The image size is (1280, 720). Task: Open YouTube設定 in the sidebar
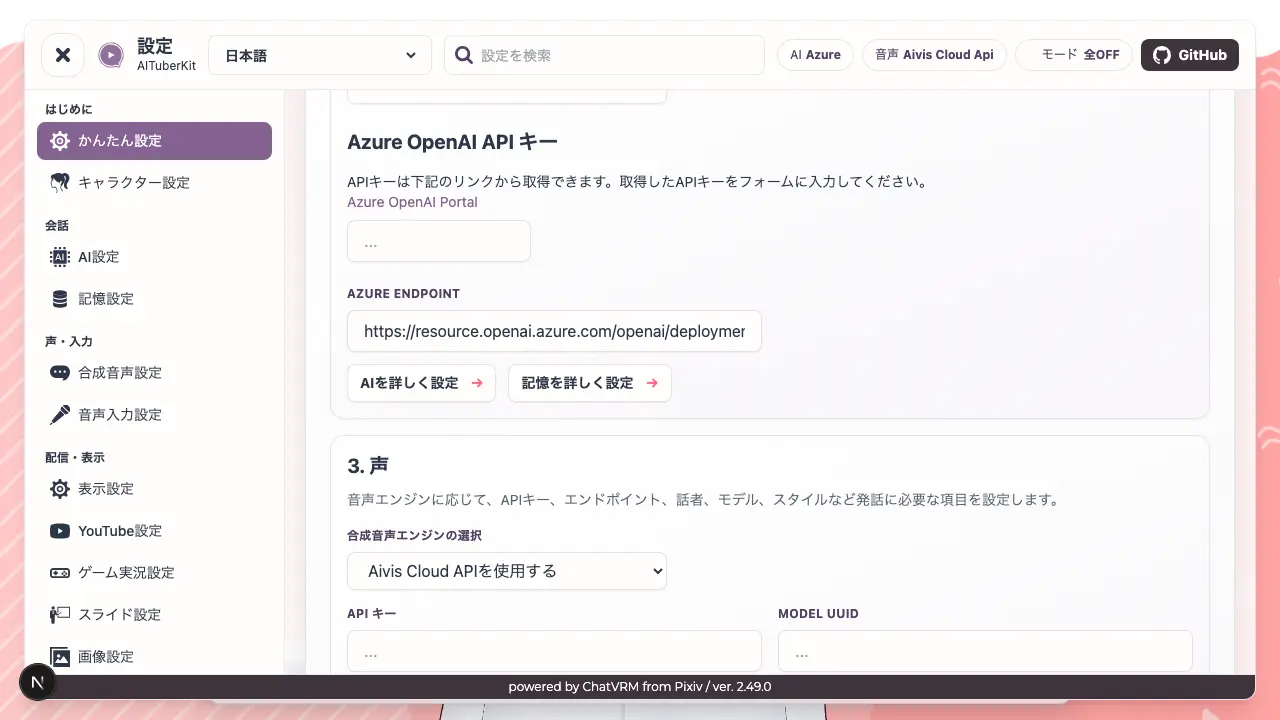(x=154, y=531)
